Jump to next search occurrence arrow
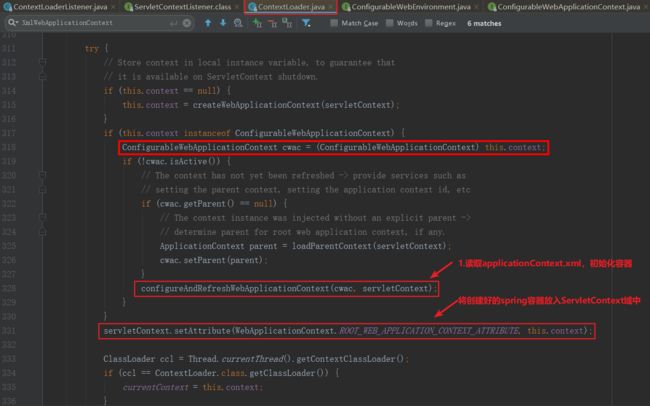This screenshot has height=406, width=650. click(x=222, y=23)
